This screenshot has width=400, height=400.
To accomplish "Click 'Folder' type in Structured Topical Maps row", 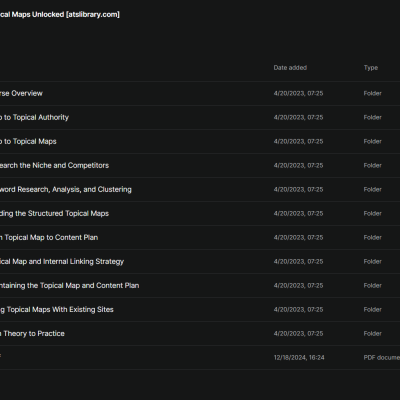I will tap(372, 213).
